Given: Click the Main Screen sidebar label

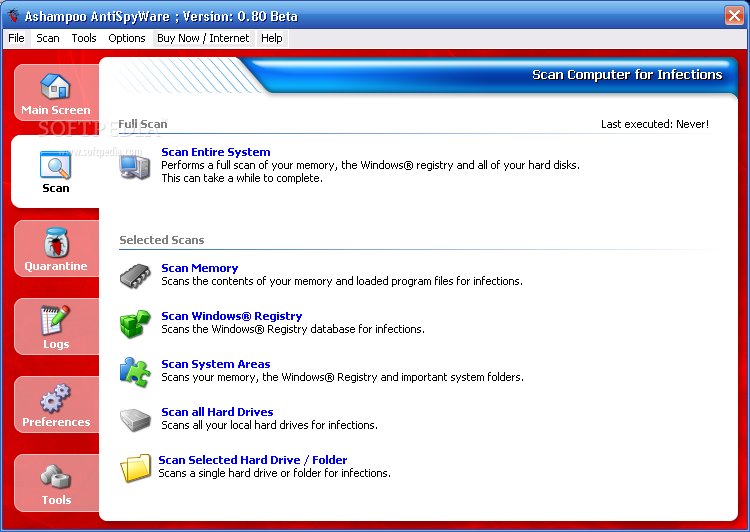Looking at the screenshot, I should (x=56, y=110).
